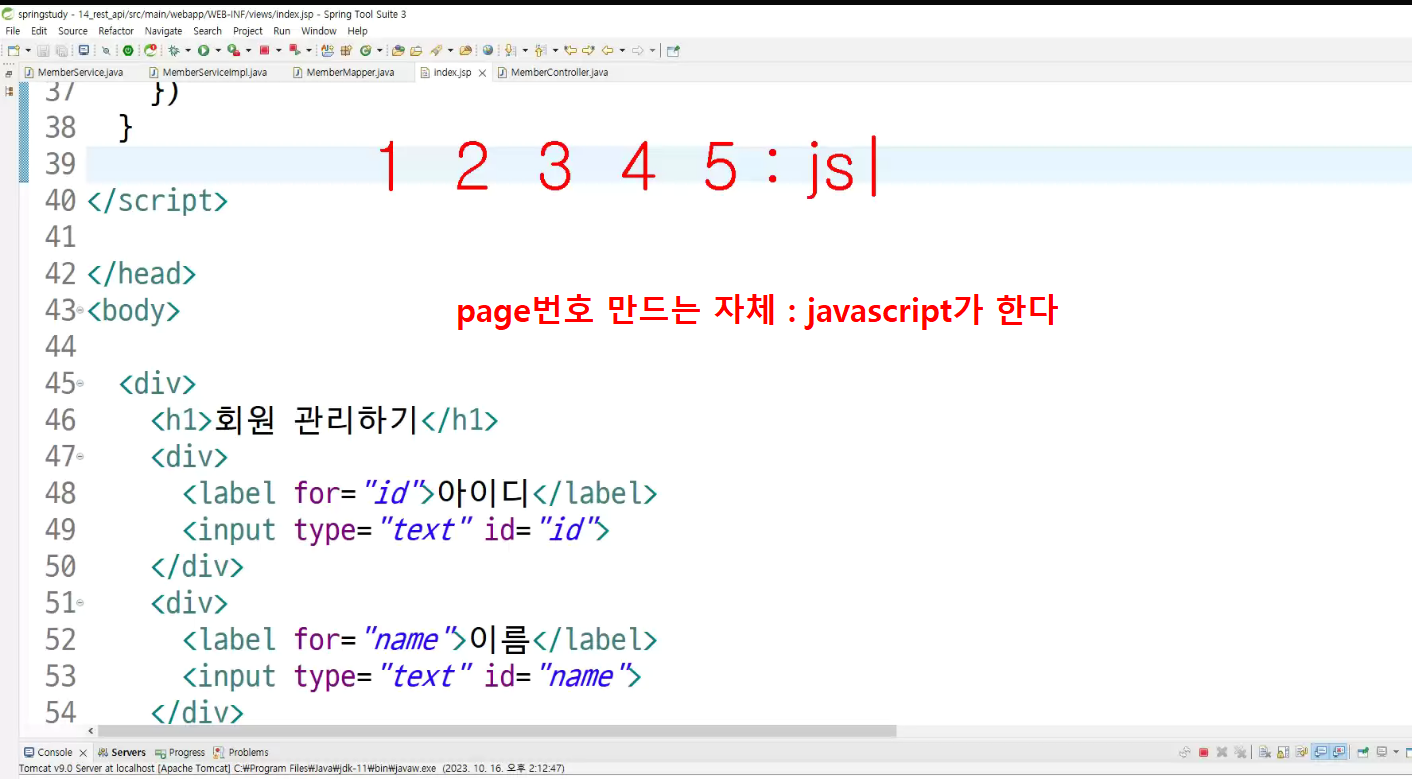Toggle Word Wrap in Console
Viewport: 1412px width, 779px height.
tap(1302, 752)
